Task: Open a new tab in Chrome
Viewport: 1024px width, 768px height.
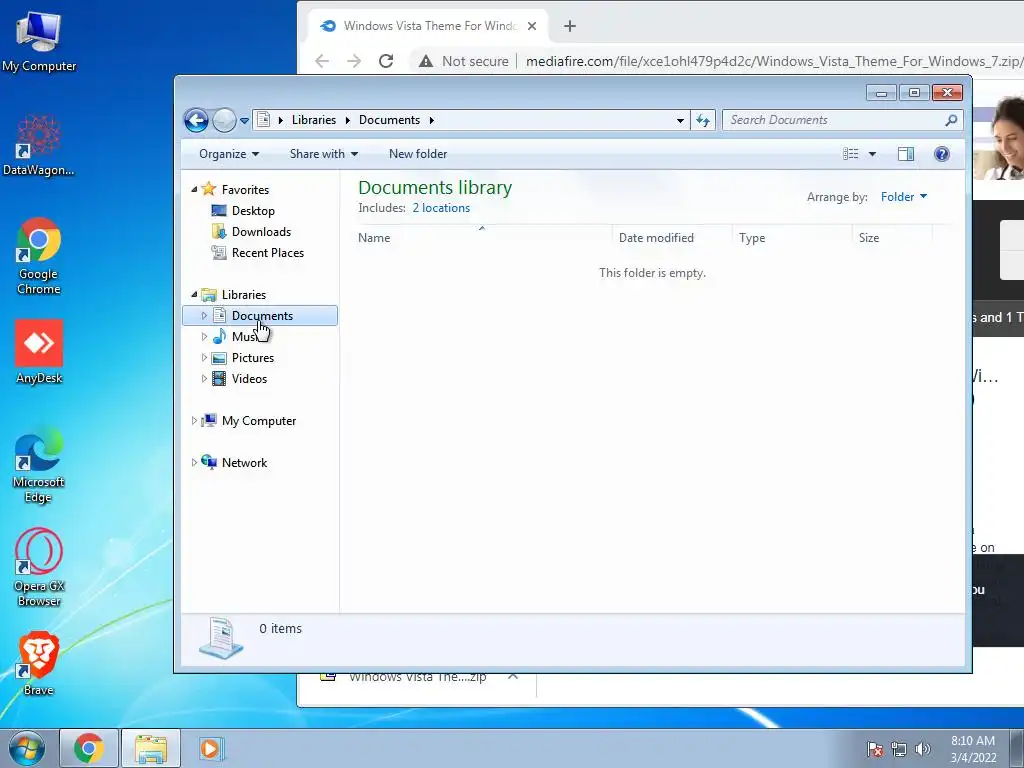Action: [x=569, y=26]
